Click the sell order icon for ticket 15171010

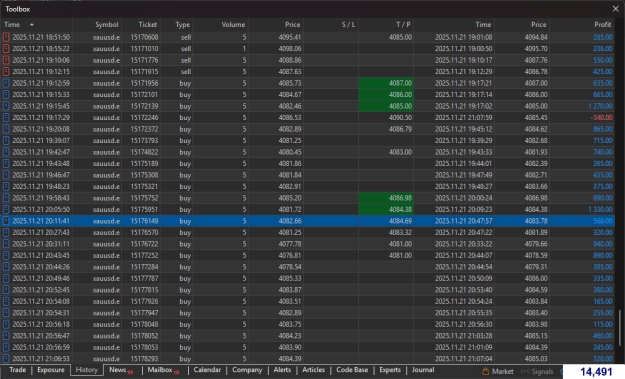6,49
